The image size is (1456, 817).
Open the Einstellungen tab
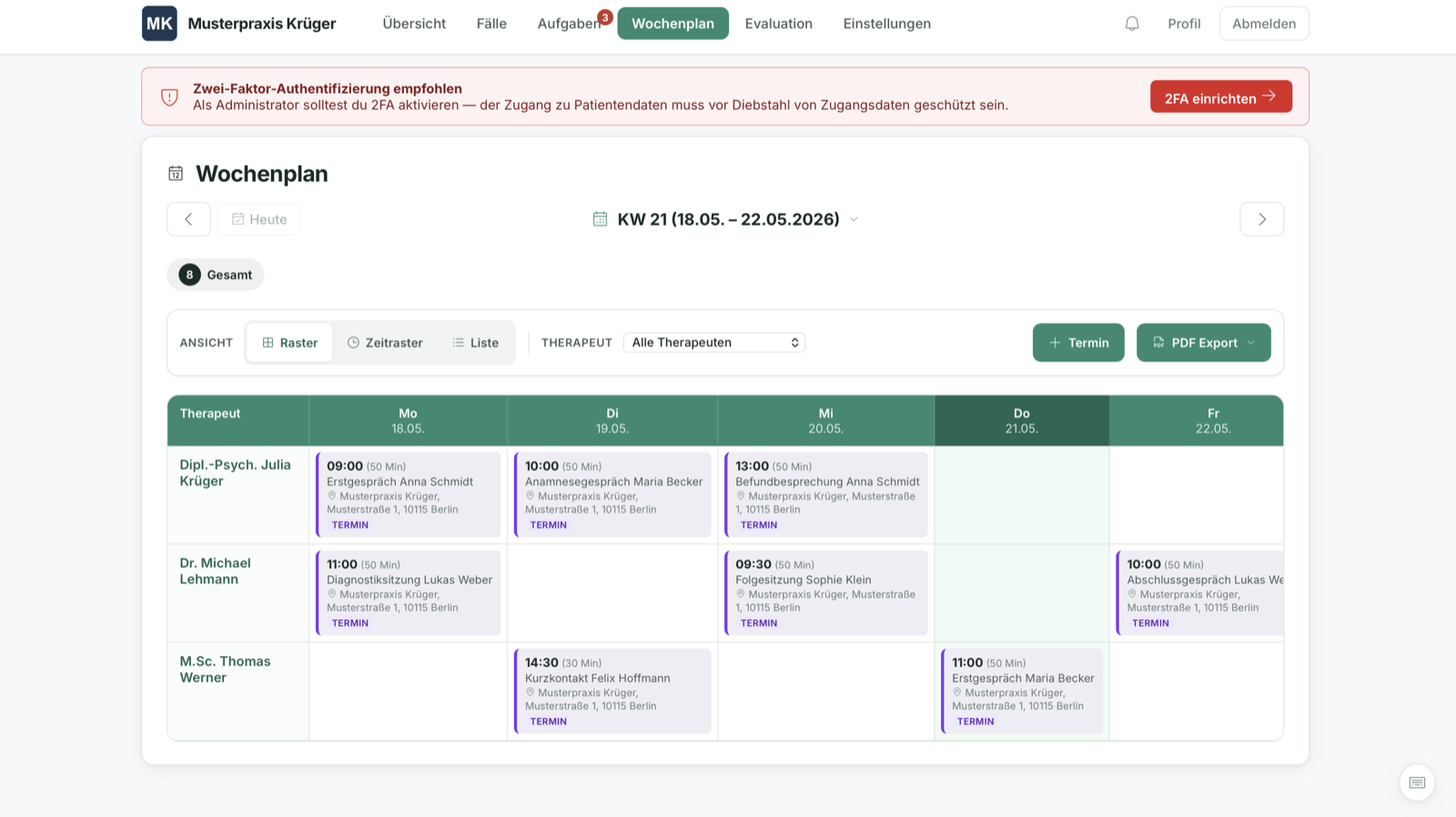(886, 24)
